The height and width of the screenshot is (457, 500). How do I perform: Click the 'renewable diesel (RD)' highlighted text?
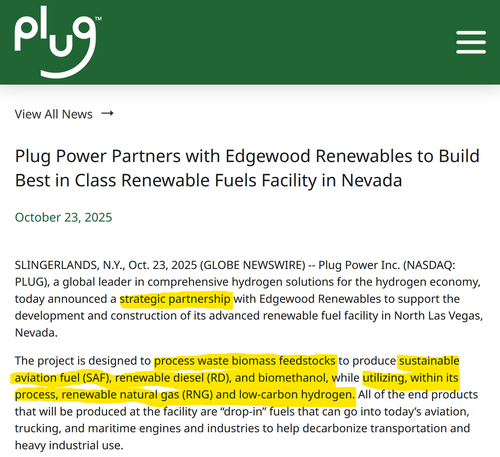tap(173, 378)
